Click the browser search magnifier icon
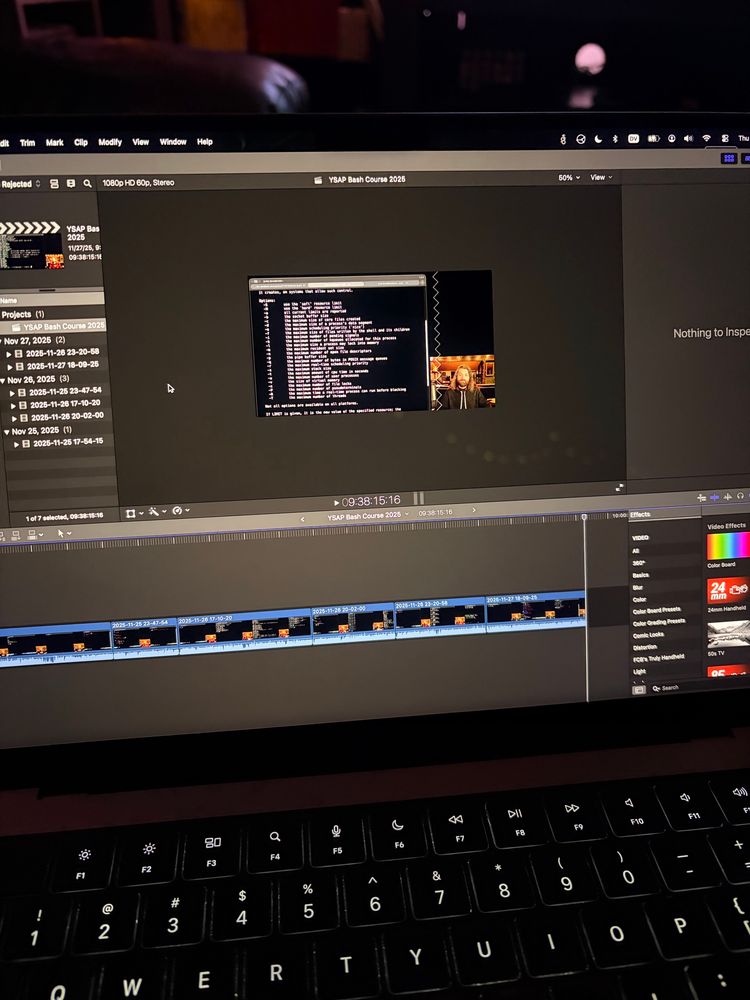750x1000 pixels. pos(87,184)
